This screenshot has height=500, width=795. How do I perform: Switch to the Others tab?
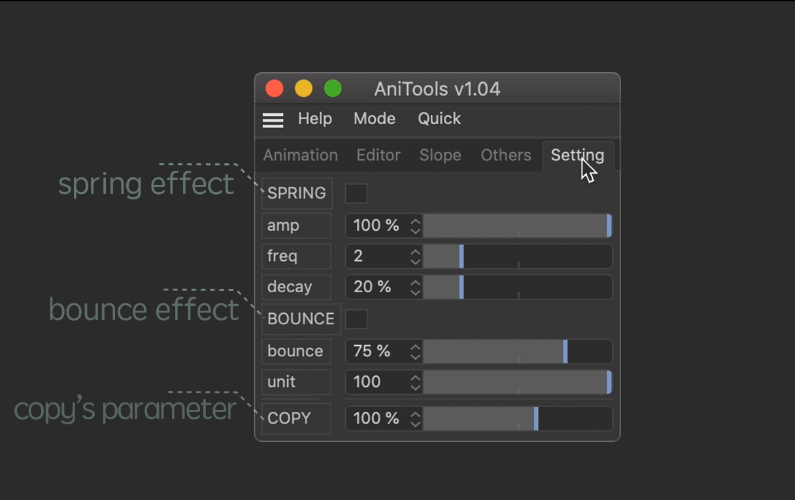click(506, 155)
